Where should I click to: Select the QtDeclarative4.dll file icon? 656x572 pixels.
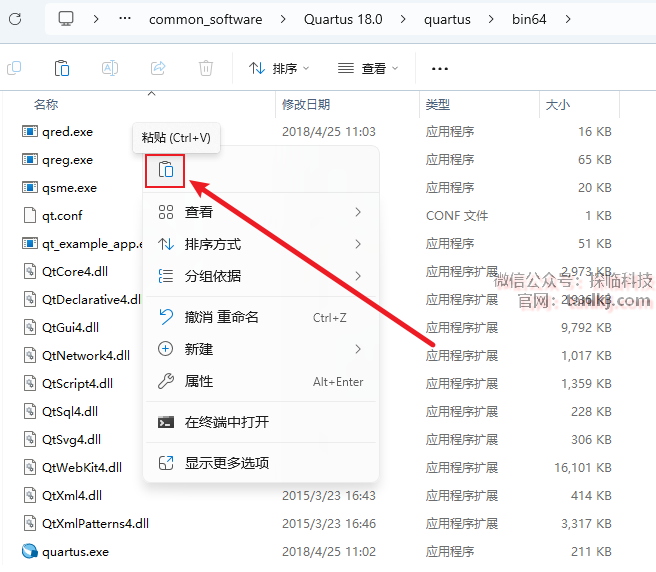pyautogui.click(x=30, y=300)
